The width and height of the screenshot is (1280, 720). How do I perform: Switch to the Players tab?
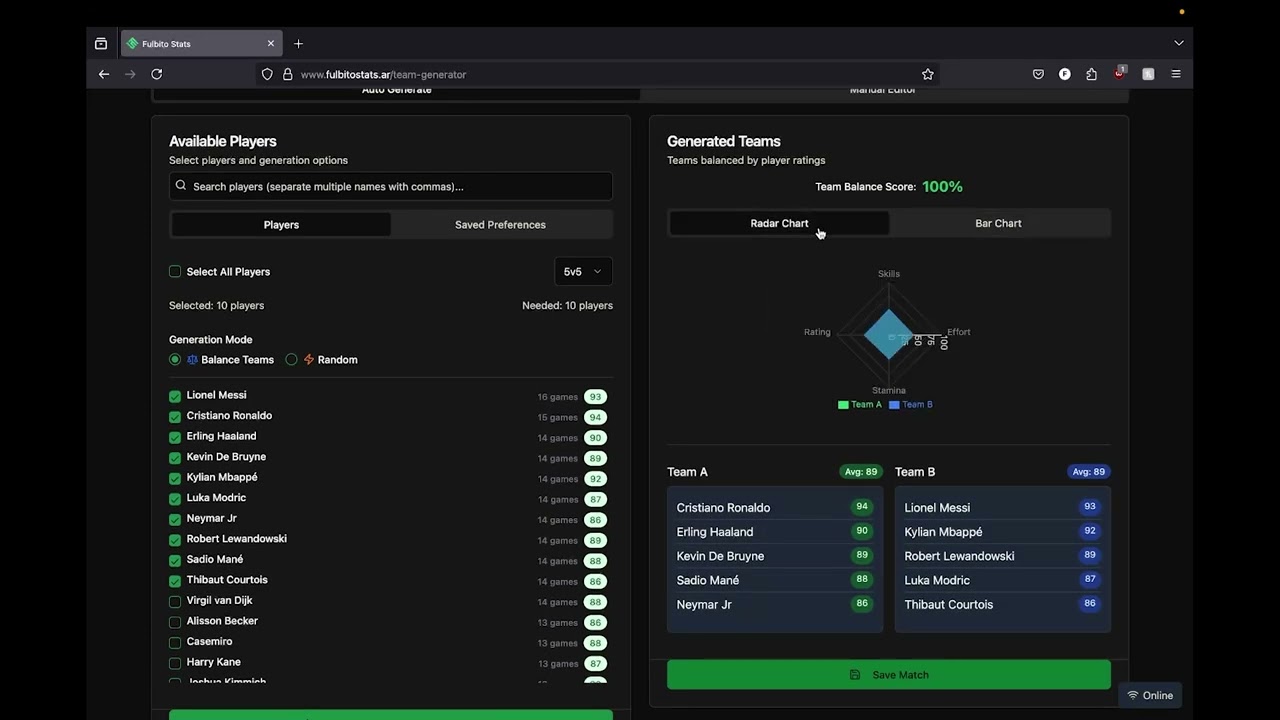click(x=281, y=225)
